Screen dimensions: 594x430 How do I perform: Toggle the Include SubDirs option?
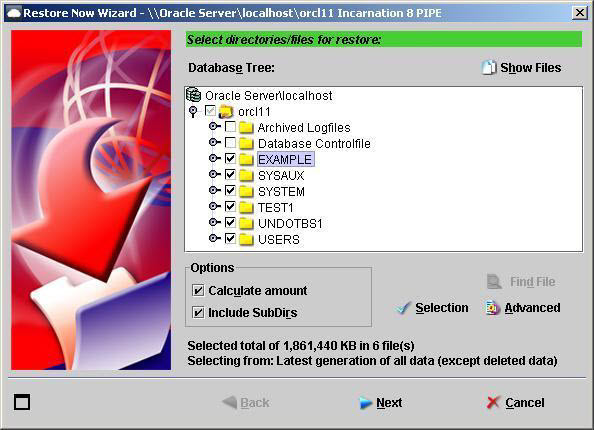point(198,313)
